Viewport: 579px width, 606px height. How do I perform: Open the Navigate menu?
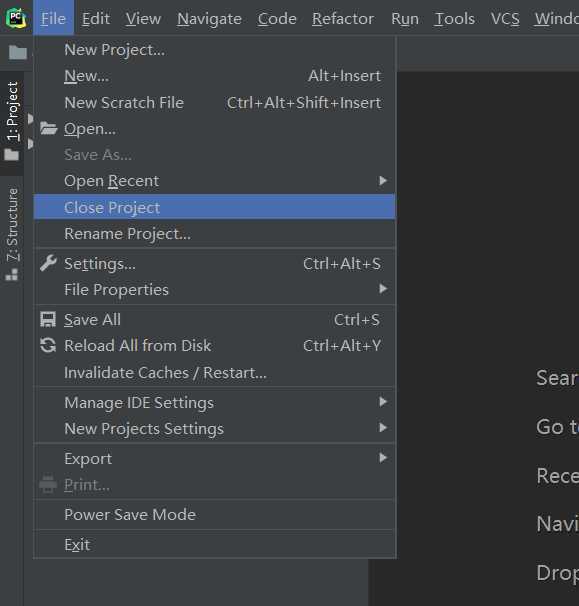[209, 18]
